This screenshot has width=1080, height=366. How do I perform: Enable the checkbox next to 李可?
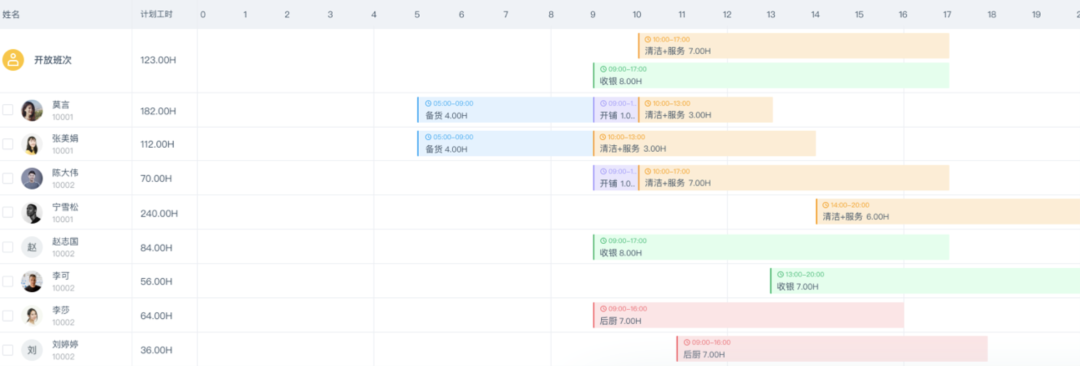(8, 281)
